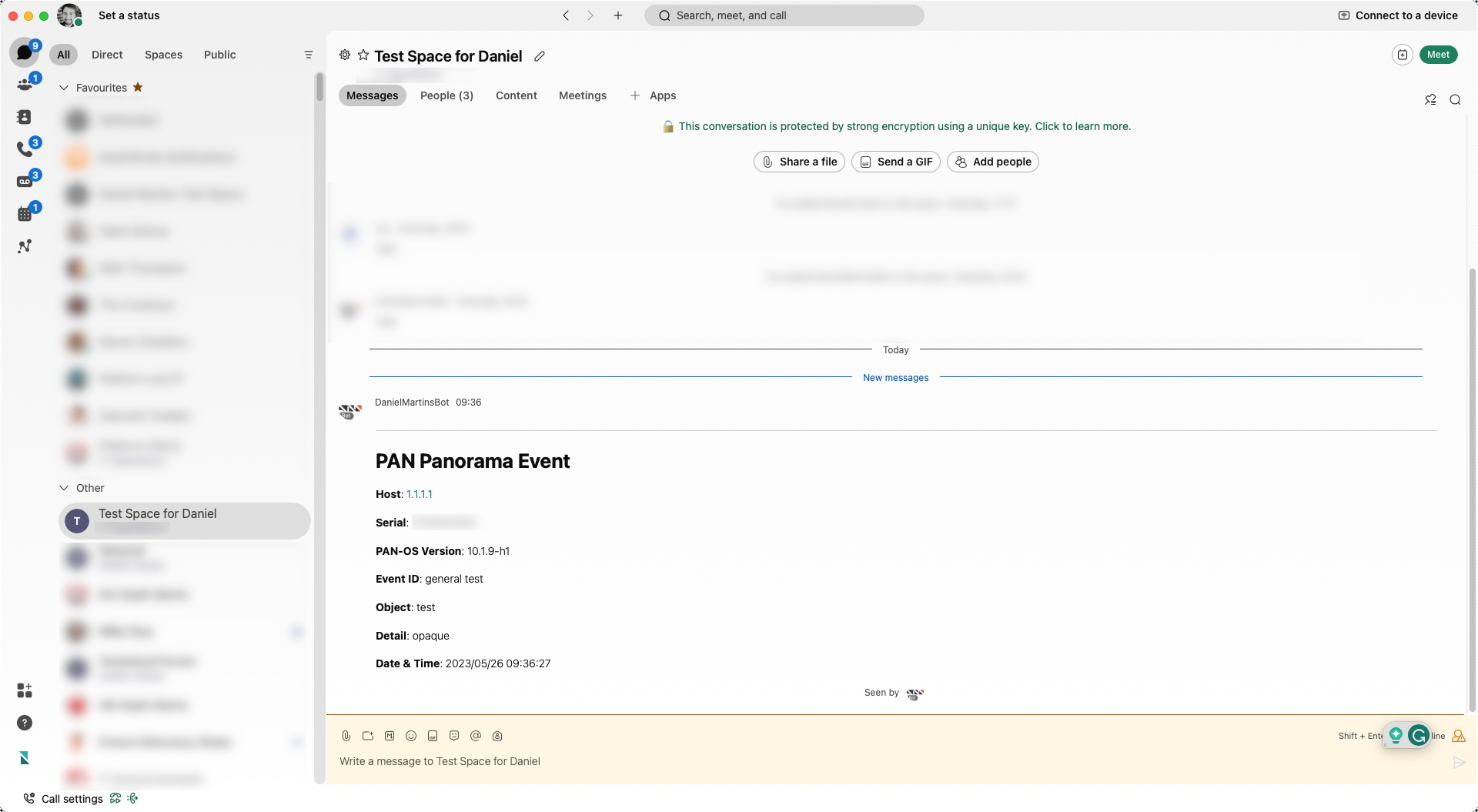This screenshot has height=812, width=1478.
Task: Click the personal room icon in composer
Action: coord(497,736)
